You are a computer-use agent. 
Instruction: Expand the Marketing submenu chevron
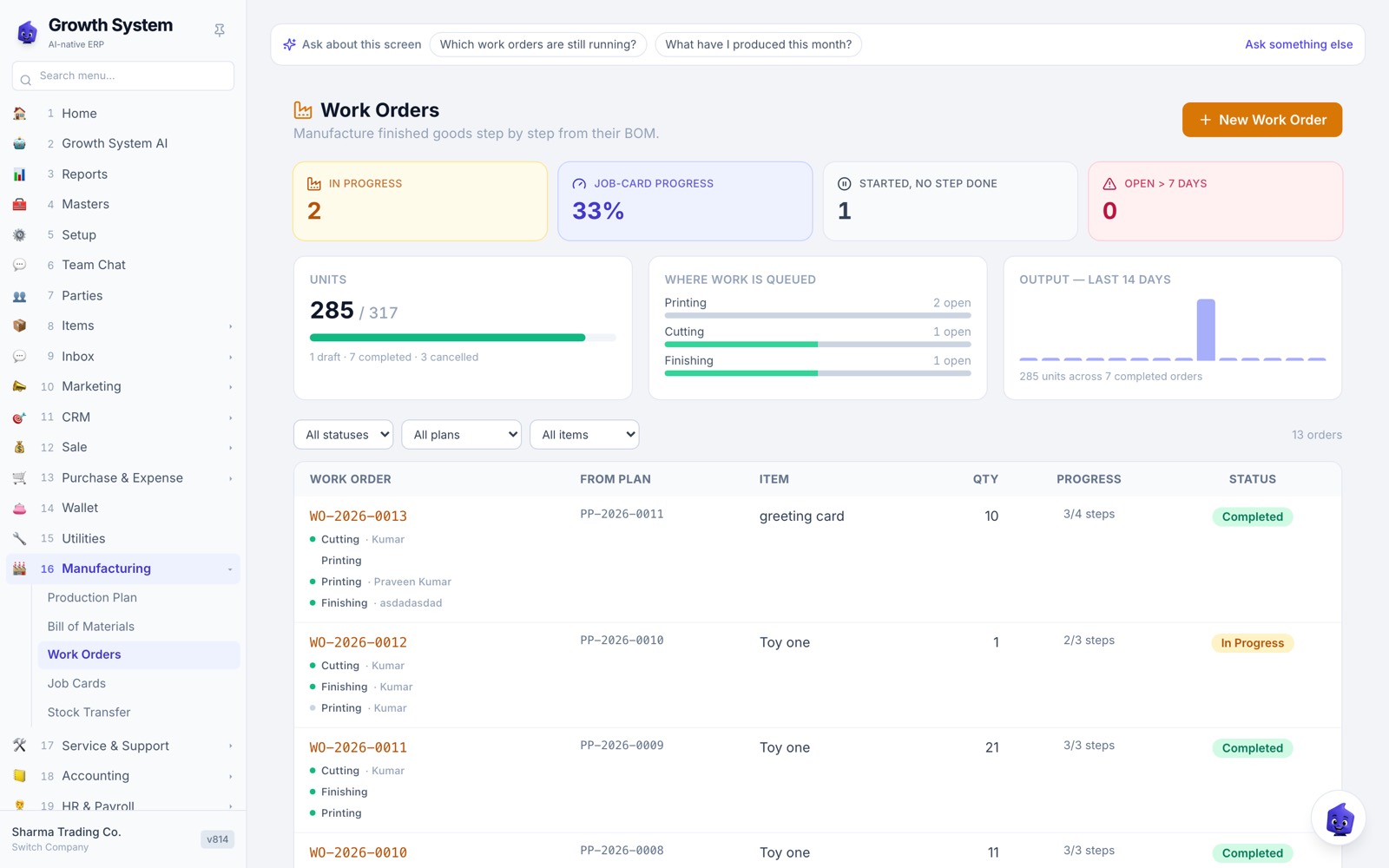pyautogui.click(x=231, y=387)
